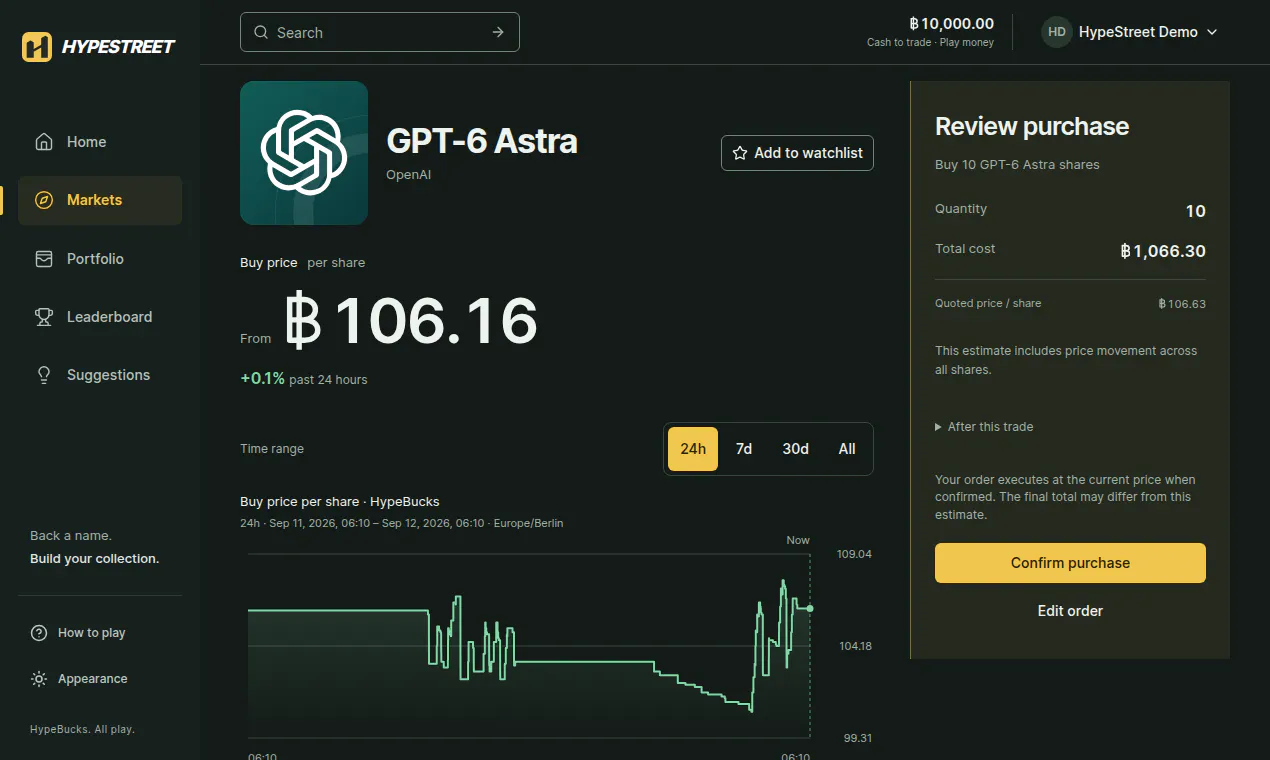Viewport: 1270px width, 760px height.
Task: Click the Europe/Berlin date range caption
Action: coord(402,523)
